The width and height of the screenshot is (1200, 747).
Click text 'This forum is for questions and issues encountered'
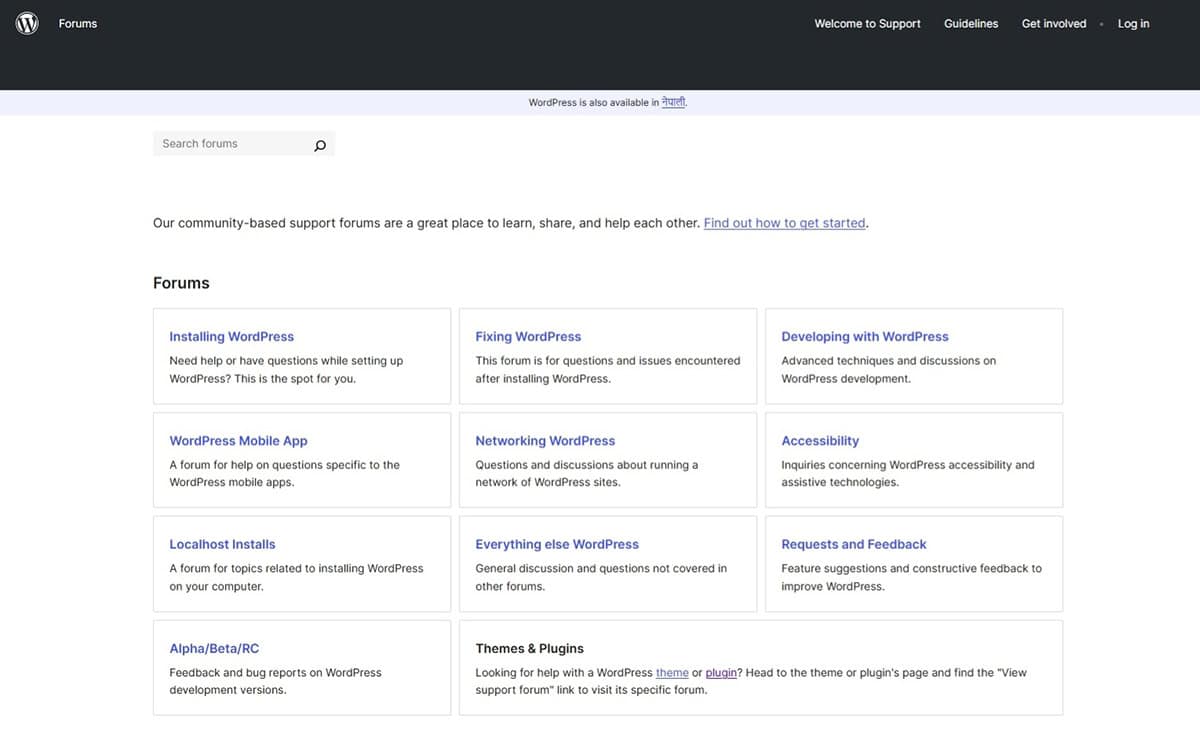pos(608,361)
